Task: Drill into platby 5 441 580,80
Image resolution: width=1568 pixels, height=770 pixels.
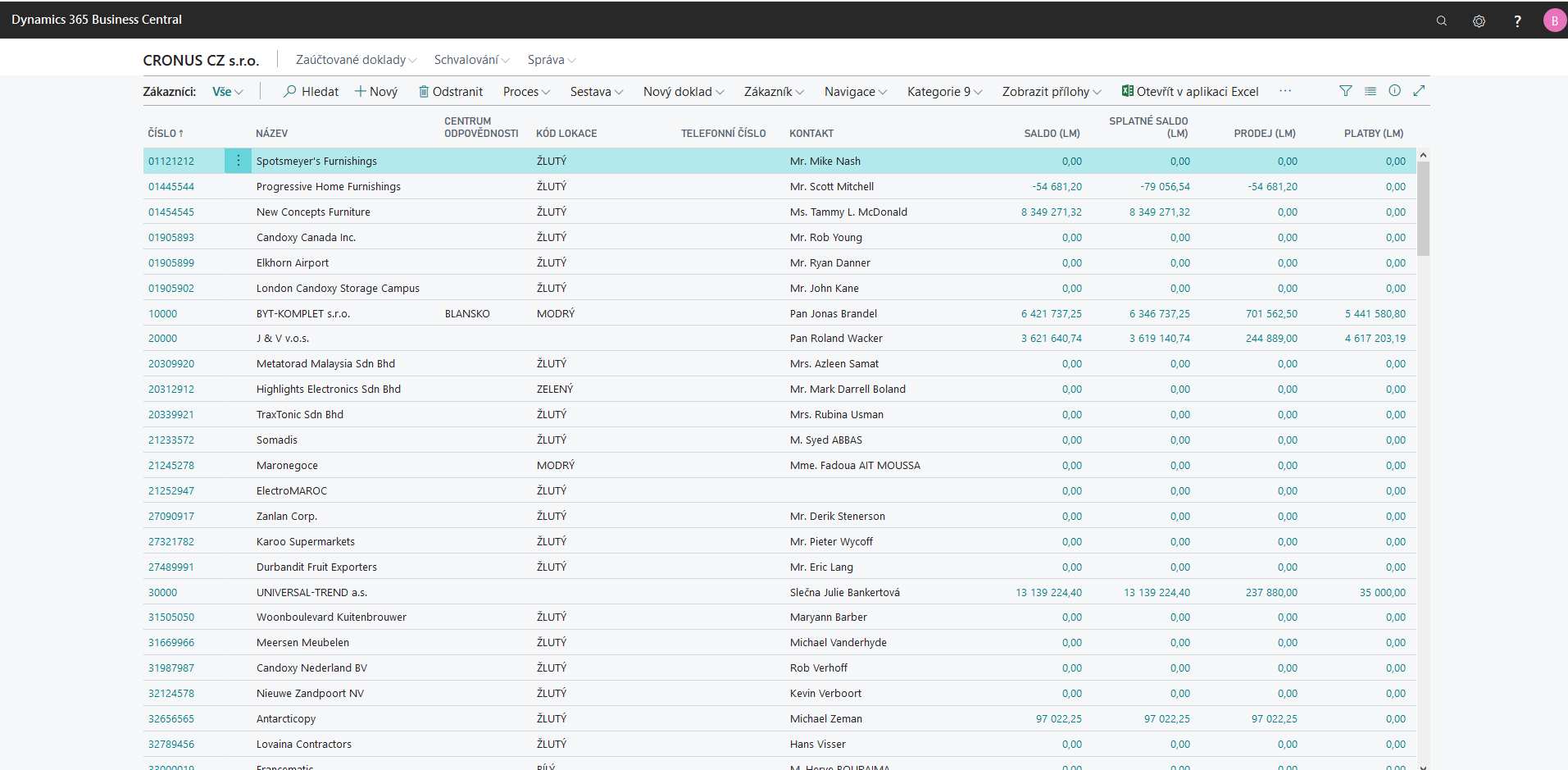Action: pyautogui.click(x=1375, y=314)
